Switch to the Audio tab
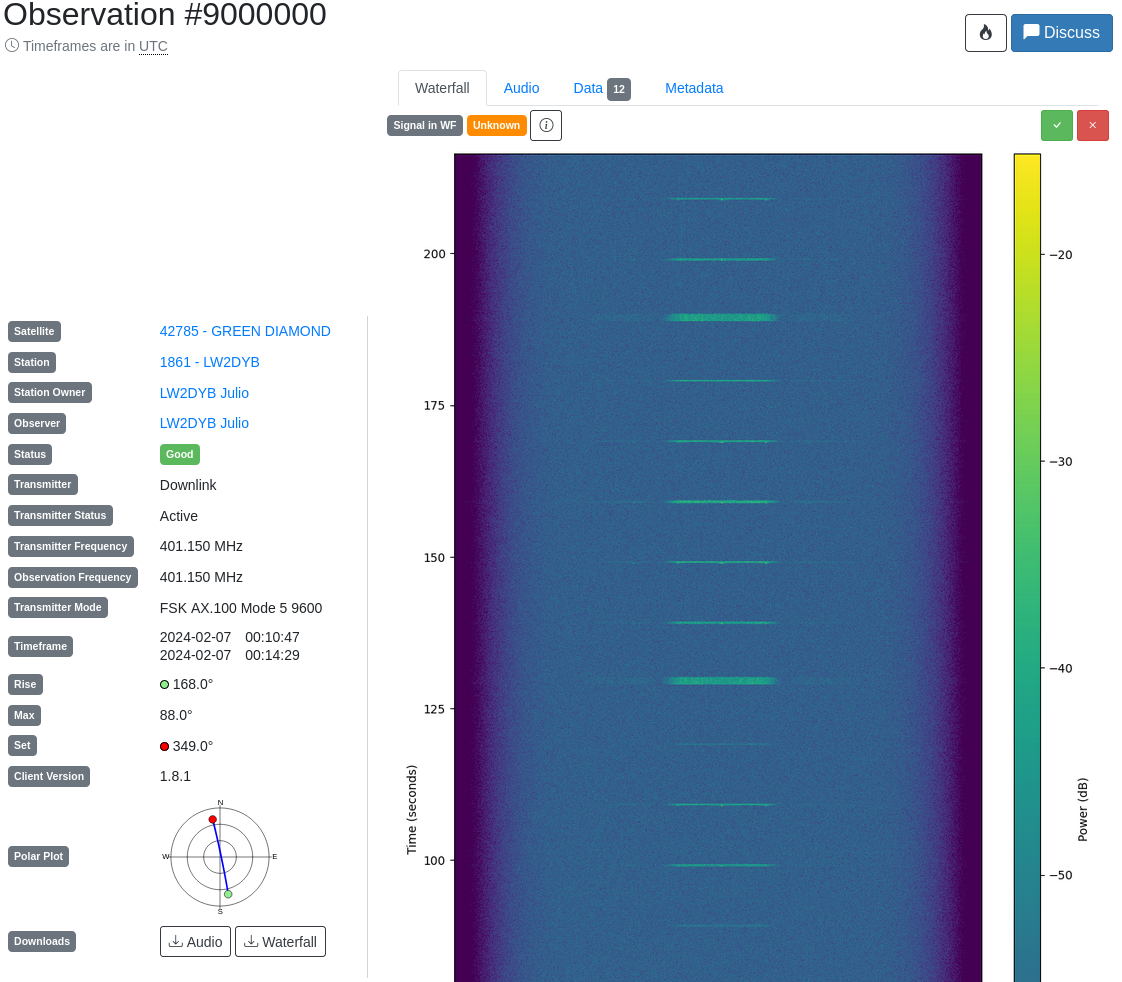 click(521, 88)
